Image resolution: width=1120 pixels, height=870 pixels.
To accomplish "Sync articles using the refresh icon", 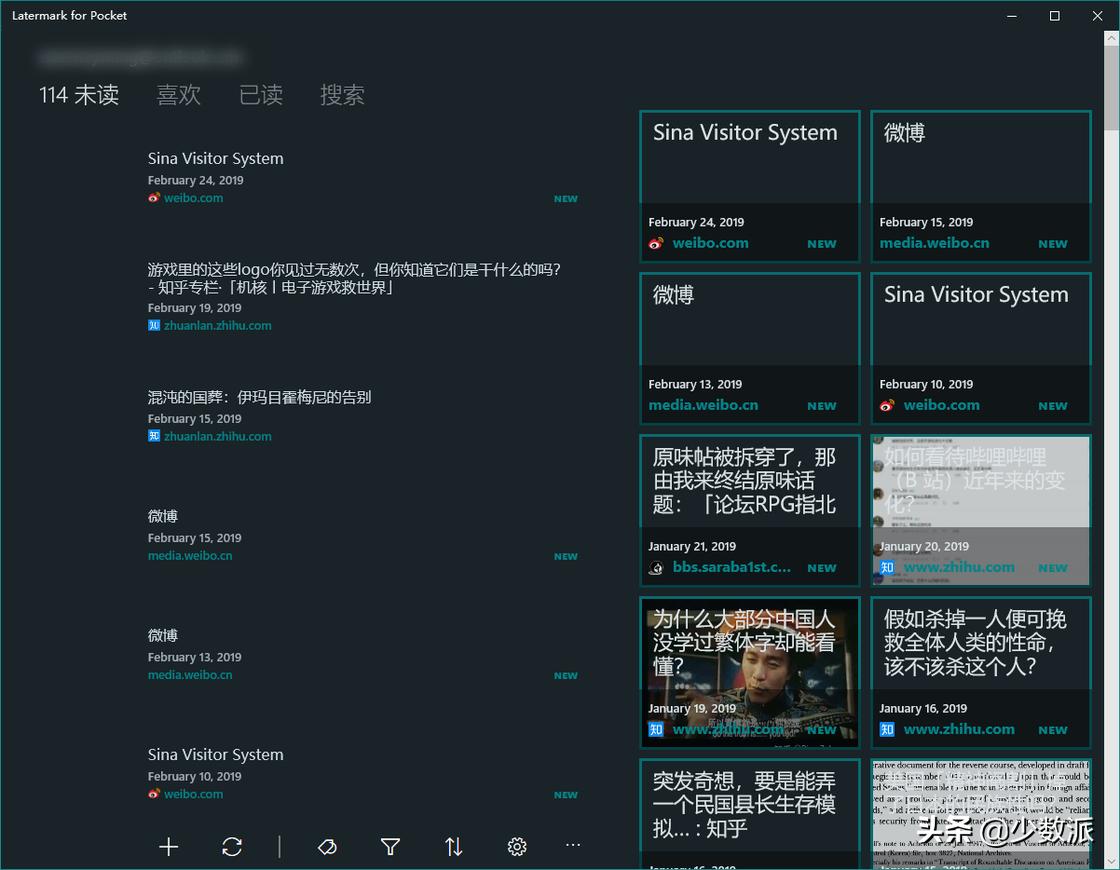I will (x=232, y=846).
